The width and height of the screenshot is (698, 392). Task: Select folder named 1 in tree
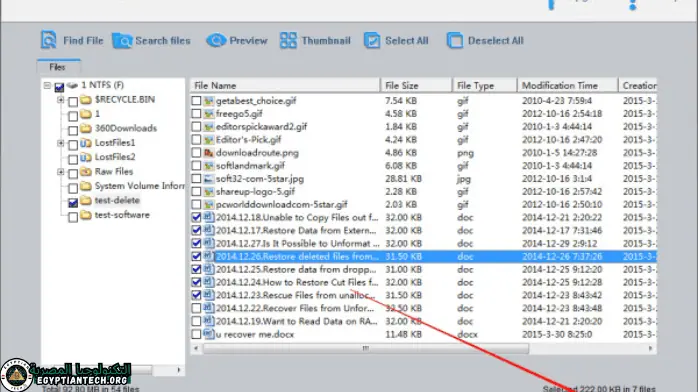[x=97, y=114]
